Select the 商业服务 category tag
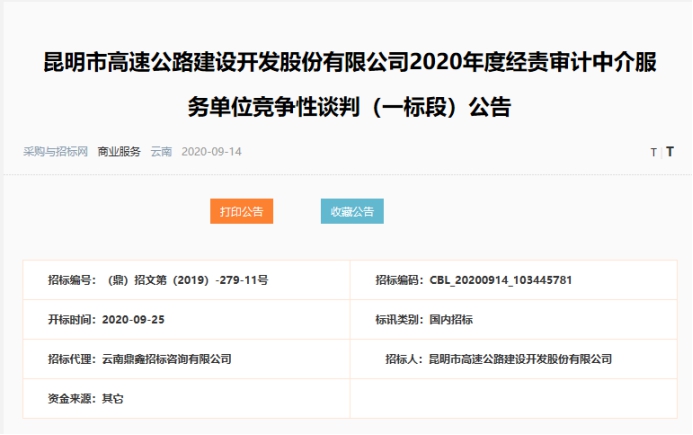Screen dimensions: 693x435 point(119,152)
